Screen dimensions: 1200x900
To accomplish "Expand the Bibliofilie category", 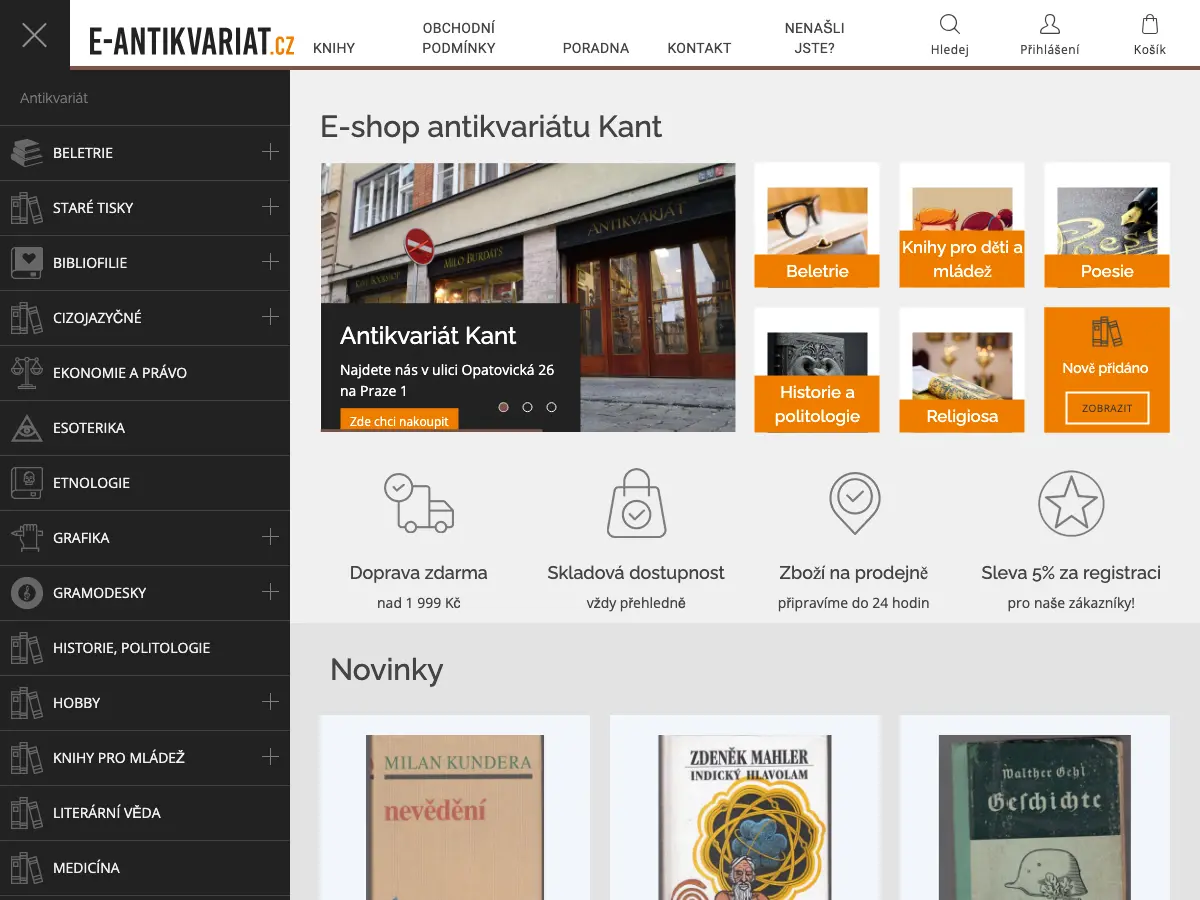I will point(270,262).
